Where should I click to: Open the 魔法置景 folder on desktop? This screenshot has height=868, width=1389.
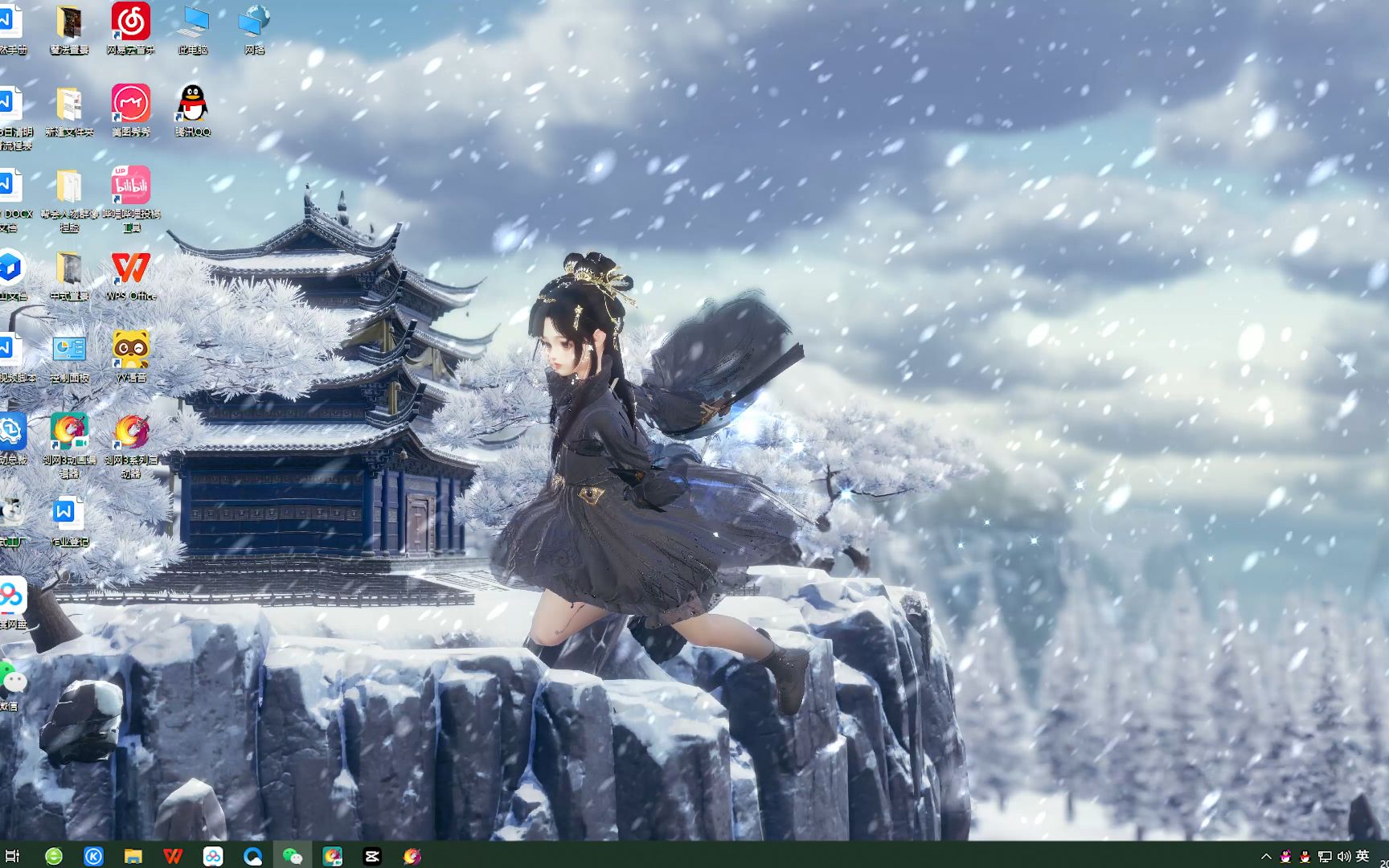click(69, 28)
